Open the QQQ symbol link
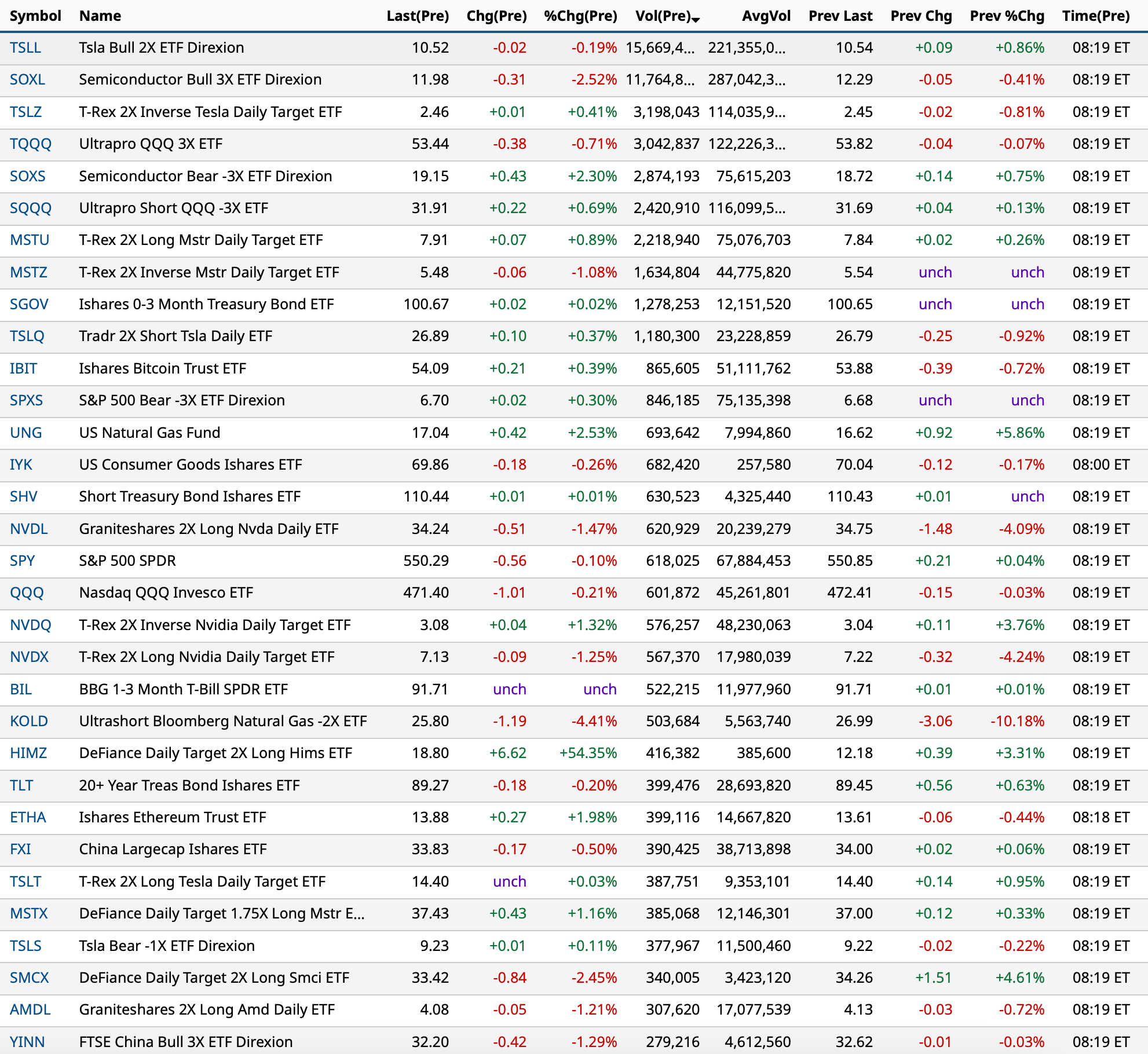 click(27, 593)
